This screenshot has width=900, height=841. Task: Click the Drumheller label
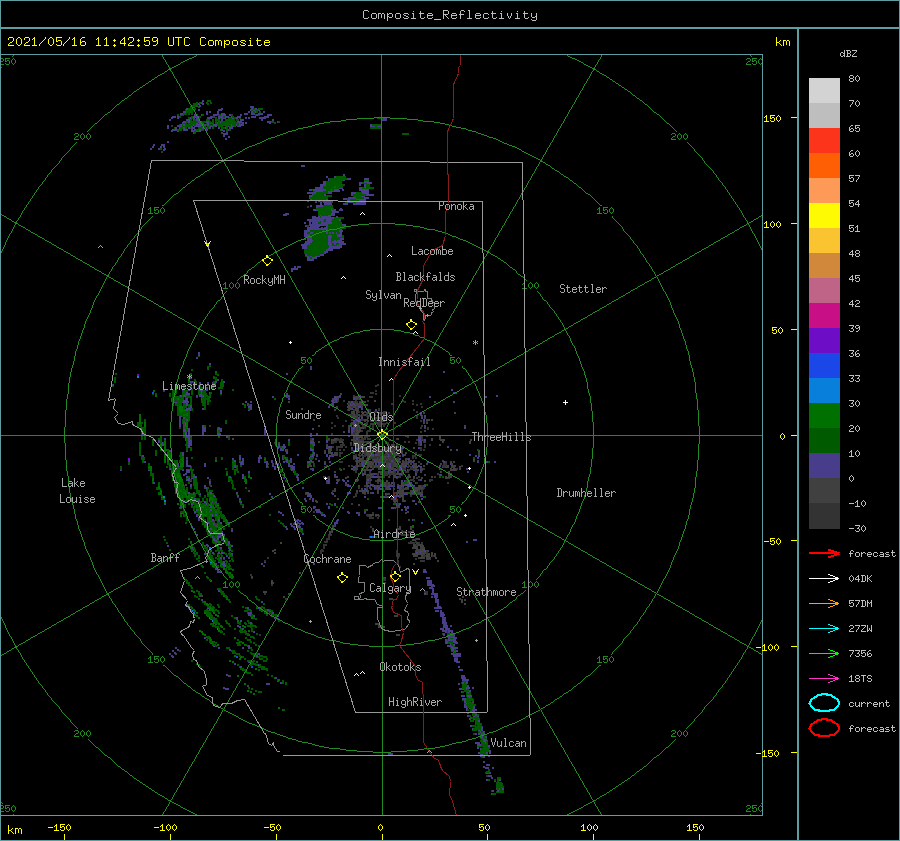tap(586, 493)
